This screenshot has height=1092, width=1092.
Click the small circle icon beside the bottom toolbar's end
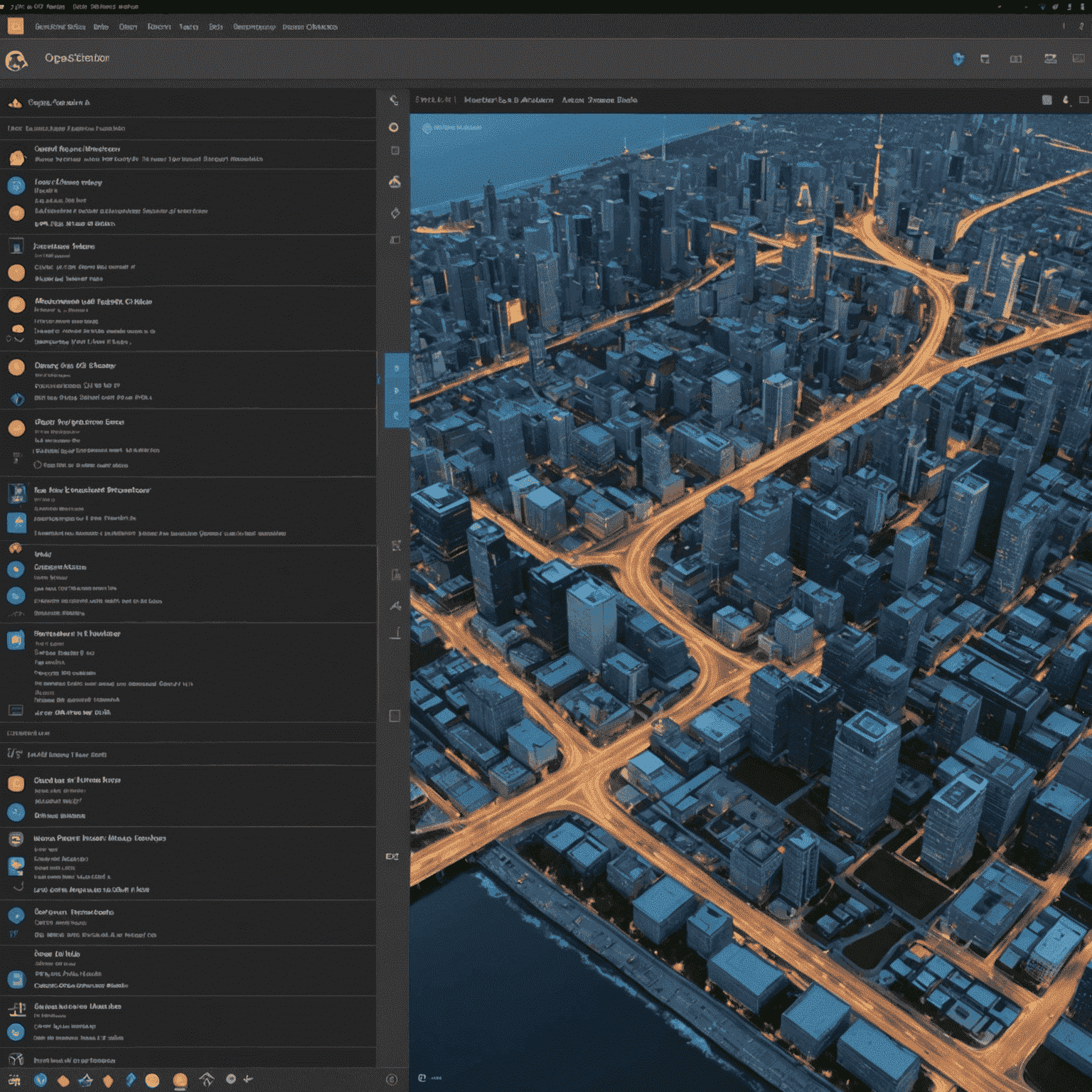391,1080
